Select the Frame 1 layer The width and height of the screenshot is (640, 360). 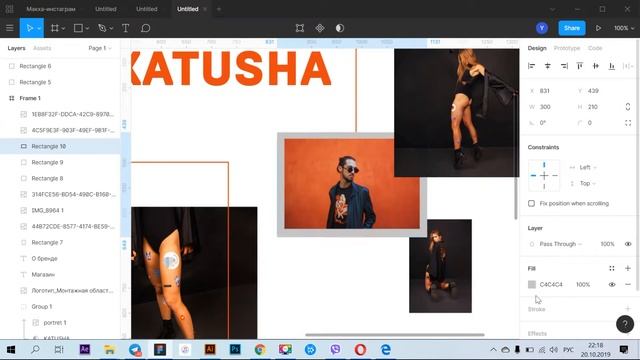click(x=60, y=98)
